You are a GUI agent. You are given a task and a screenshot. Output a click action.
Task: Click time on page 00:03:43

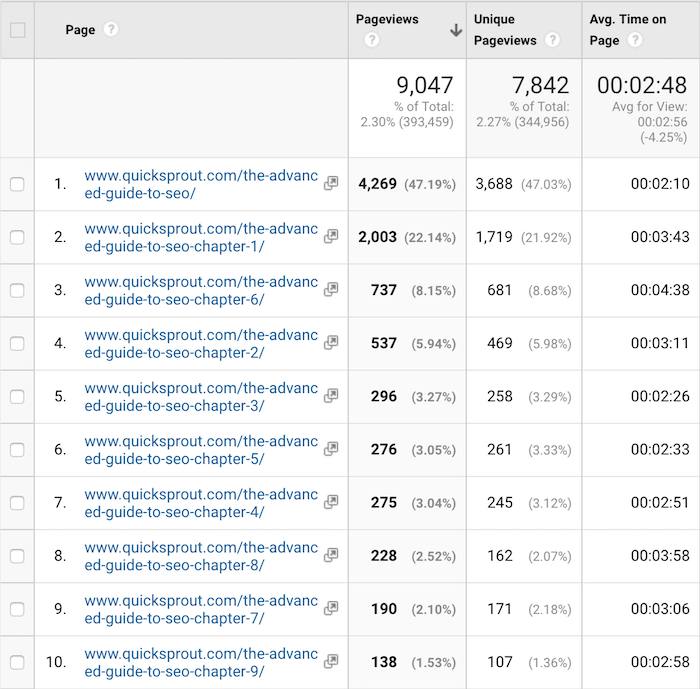tap(660, 237)
